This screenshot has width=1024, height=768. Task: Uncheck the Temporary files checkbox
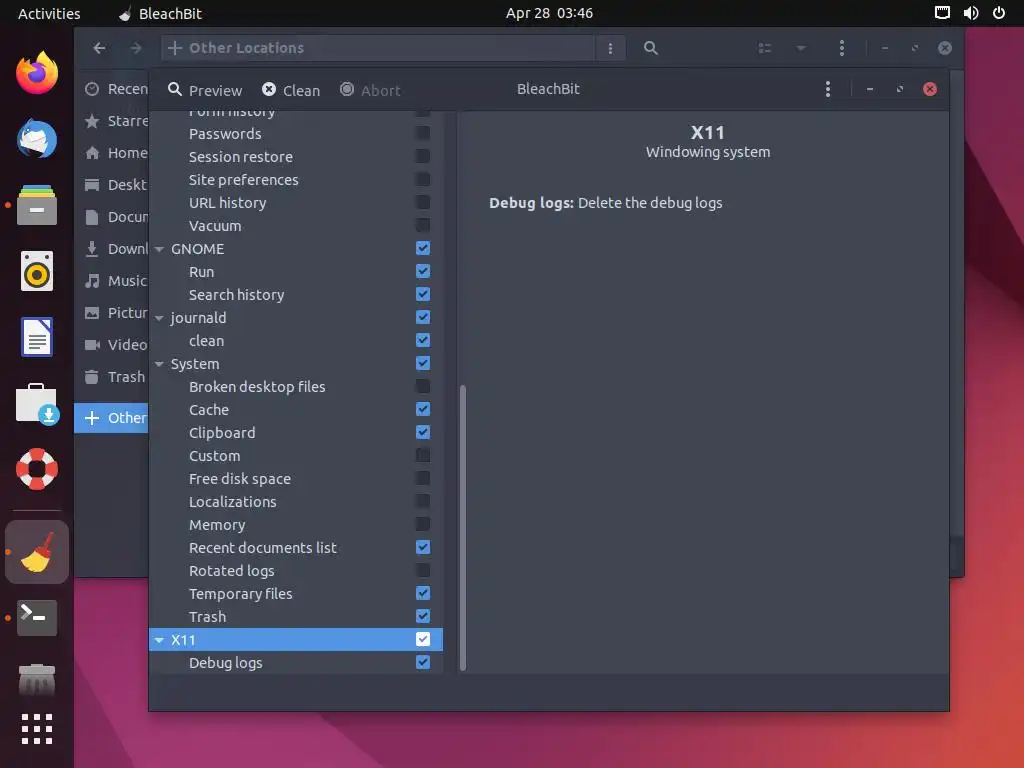point(423,593)
